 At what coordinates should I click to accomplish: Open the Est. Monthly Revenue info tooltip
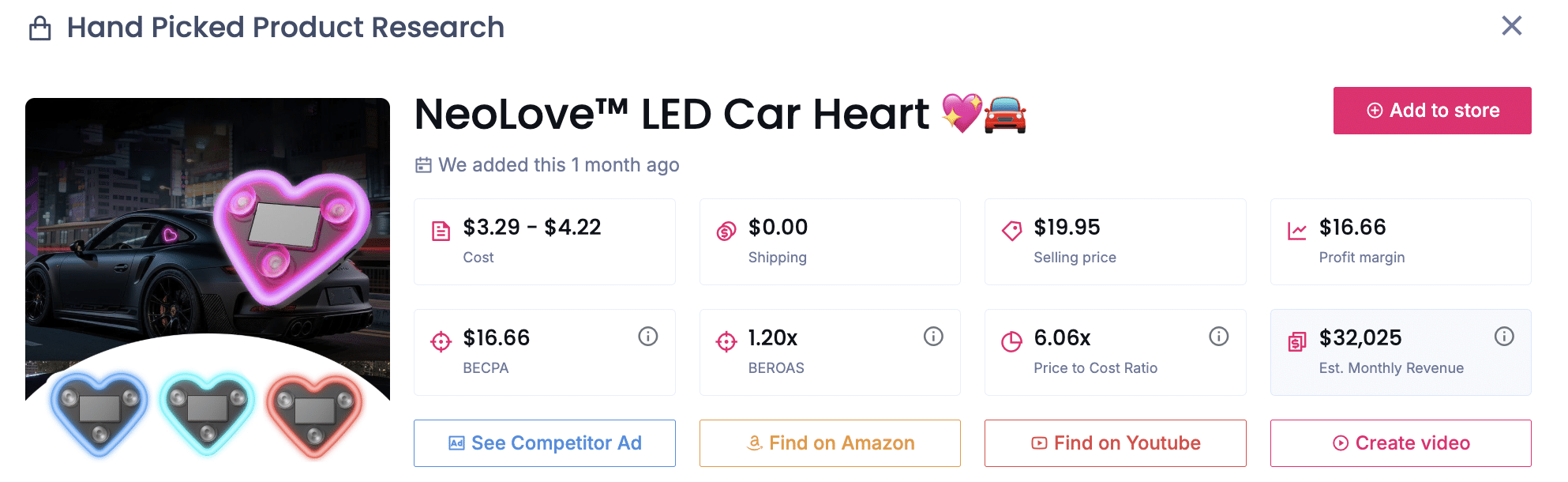(x=1503, y=336)
